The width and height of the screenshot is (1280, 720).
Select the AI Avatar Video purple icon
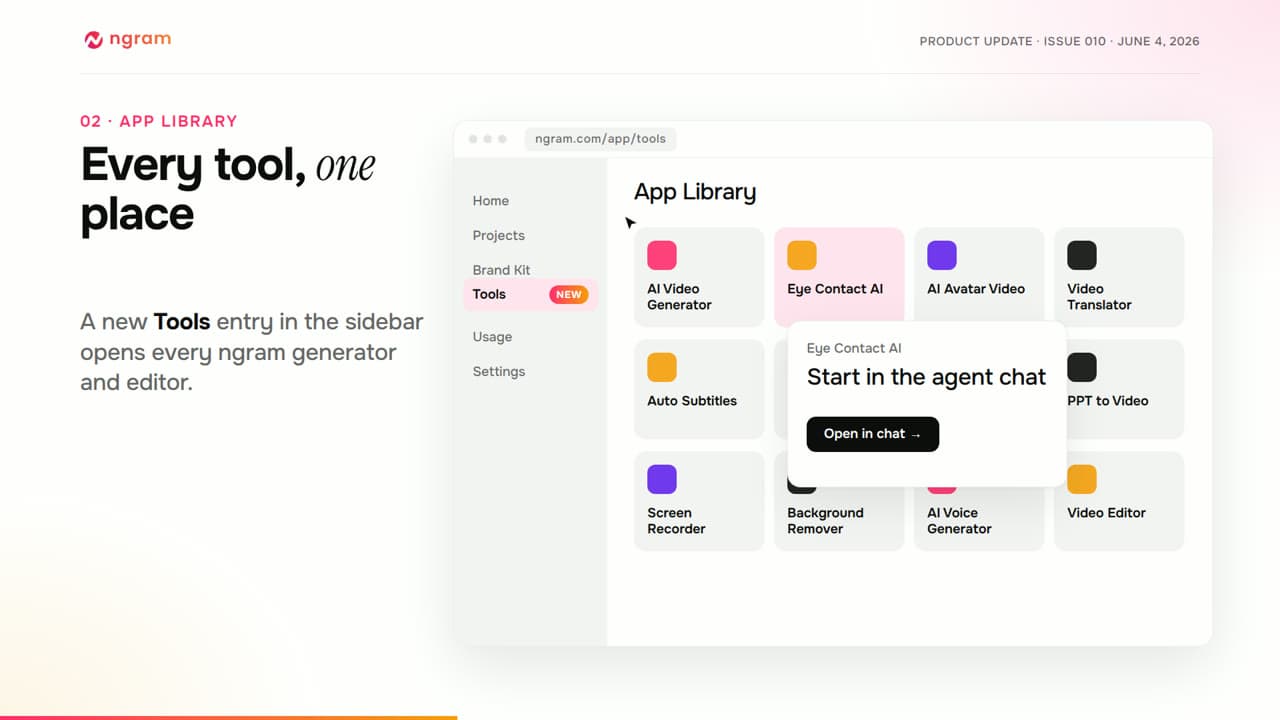pyautogui.click(x=942, y=255)
